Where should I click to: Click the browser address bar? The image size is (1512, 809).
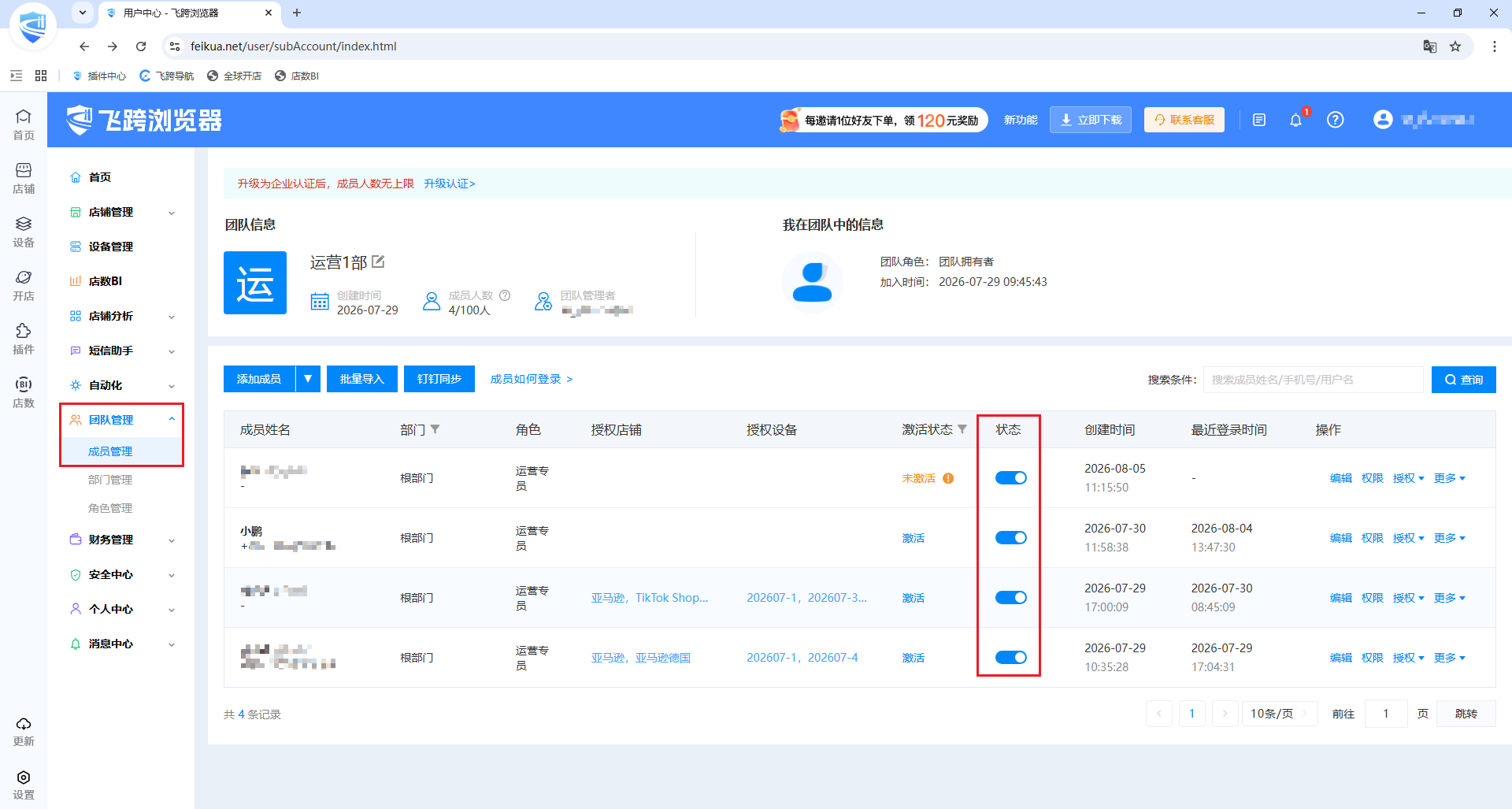coord(795,46)
